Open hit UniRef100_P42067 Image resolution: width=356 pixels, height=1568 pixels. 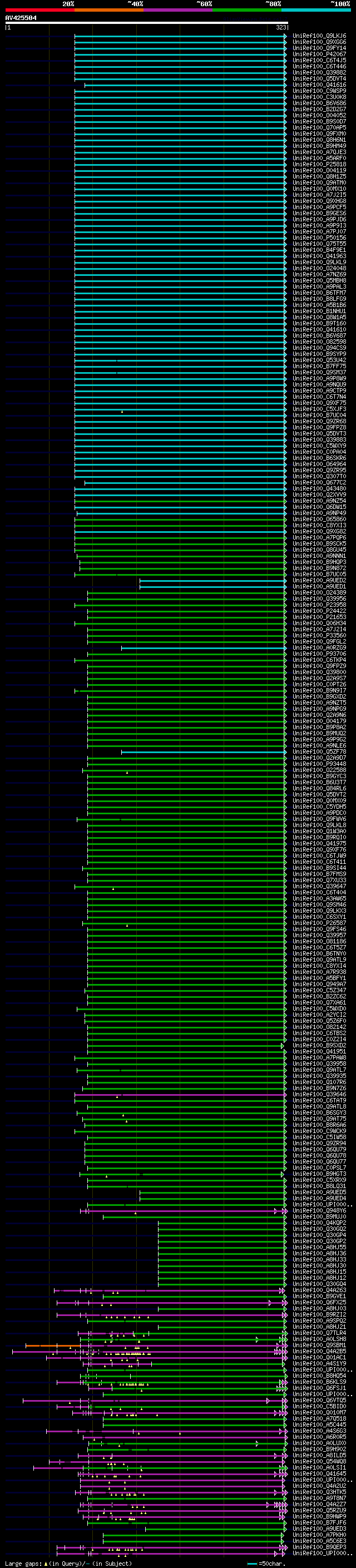319,54
